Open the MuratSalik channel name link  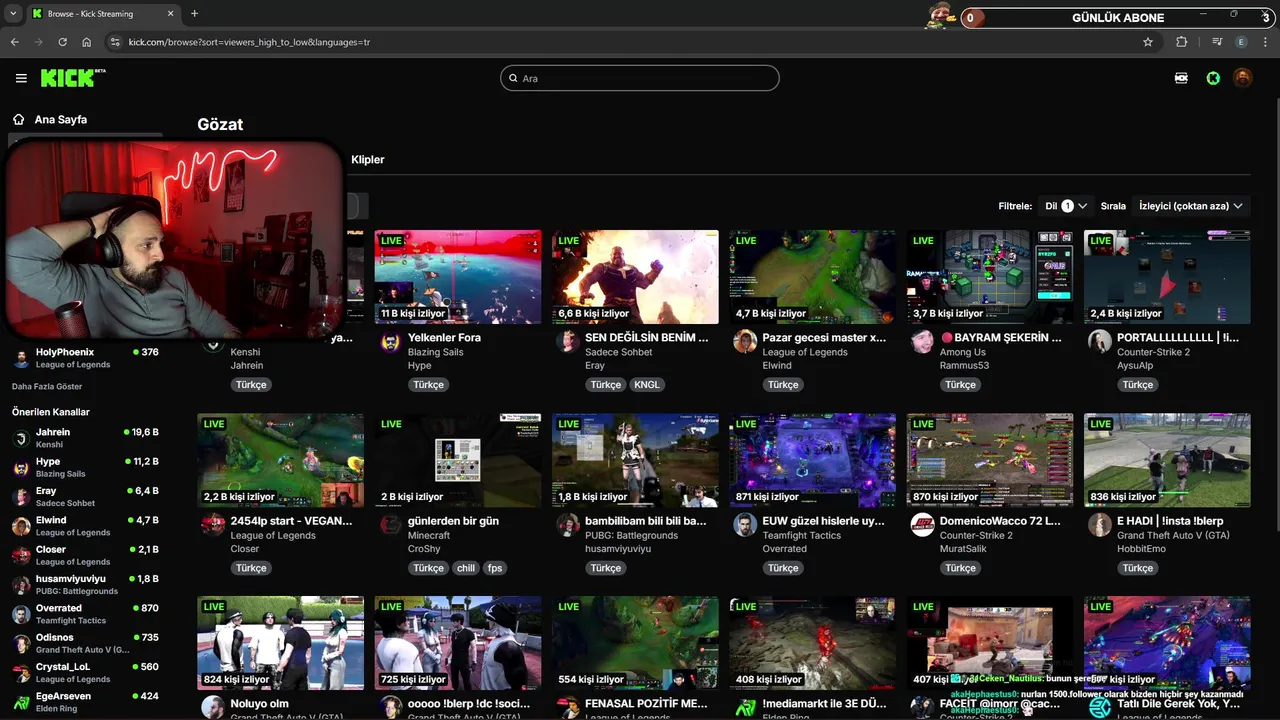(x=963, y=549)
